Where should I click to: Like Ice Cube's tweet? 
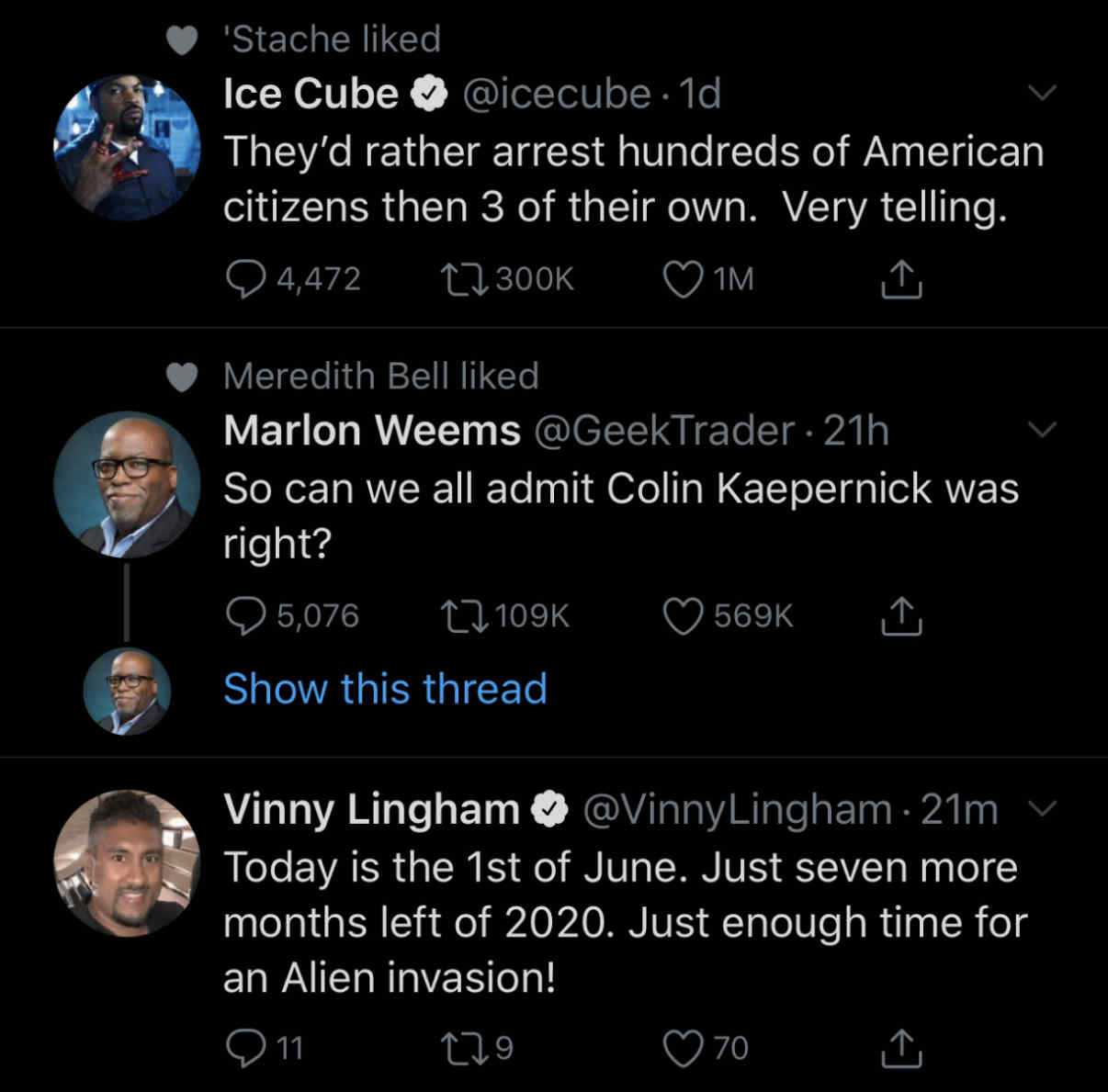click(683, 279)
